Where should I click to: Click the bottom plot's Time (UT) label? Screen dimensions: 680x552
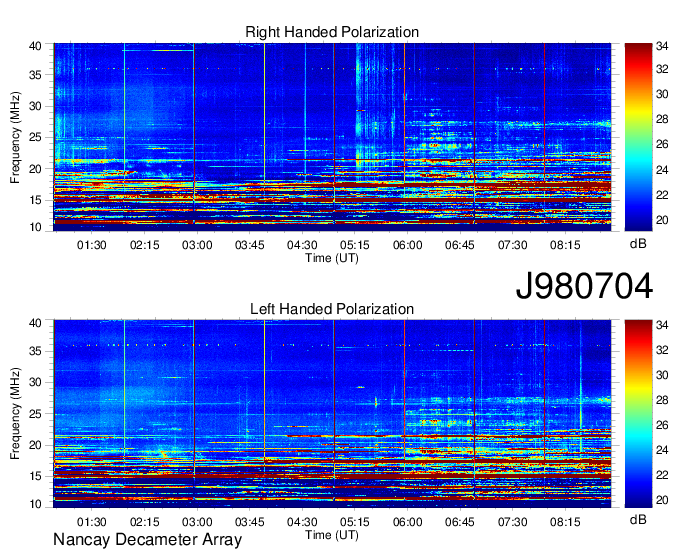click(332, 535)
